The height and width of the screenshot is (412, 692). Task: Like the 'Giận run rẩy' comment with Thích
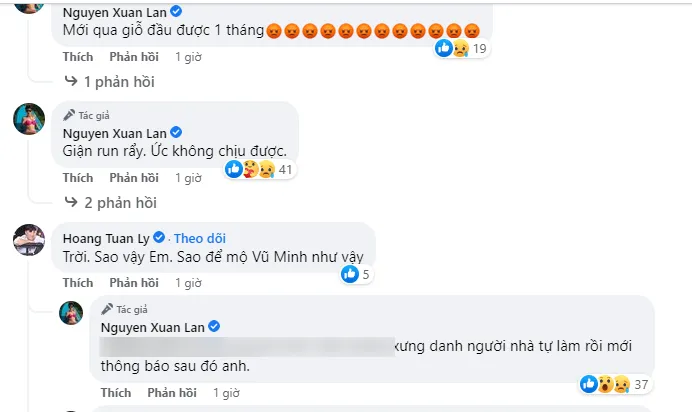point(78,178)
